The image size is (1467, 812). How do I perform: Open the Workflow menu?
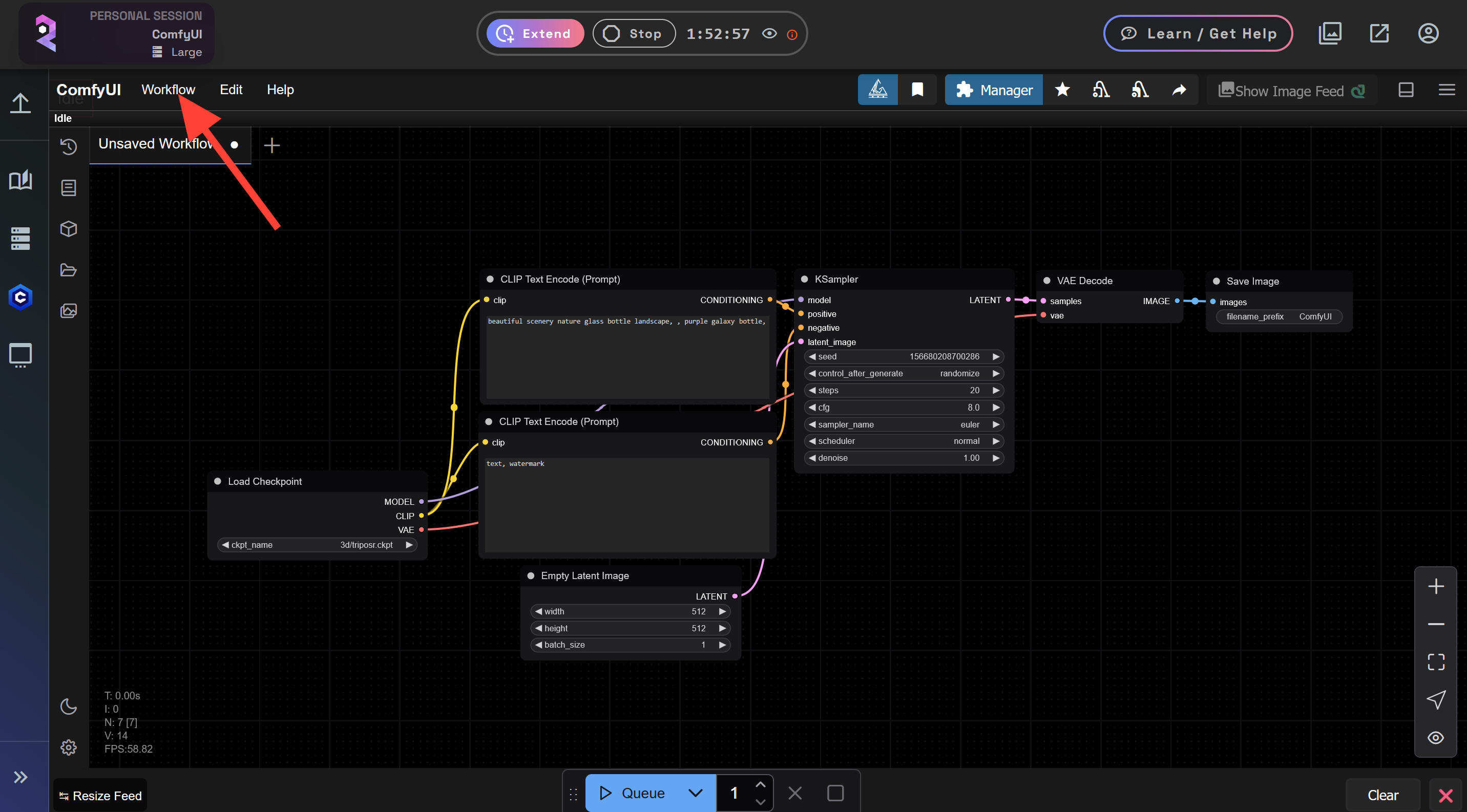click(x=168, y=89)
